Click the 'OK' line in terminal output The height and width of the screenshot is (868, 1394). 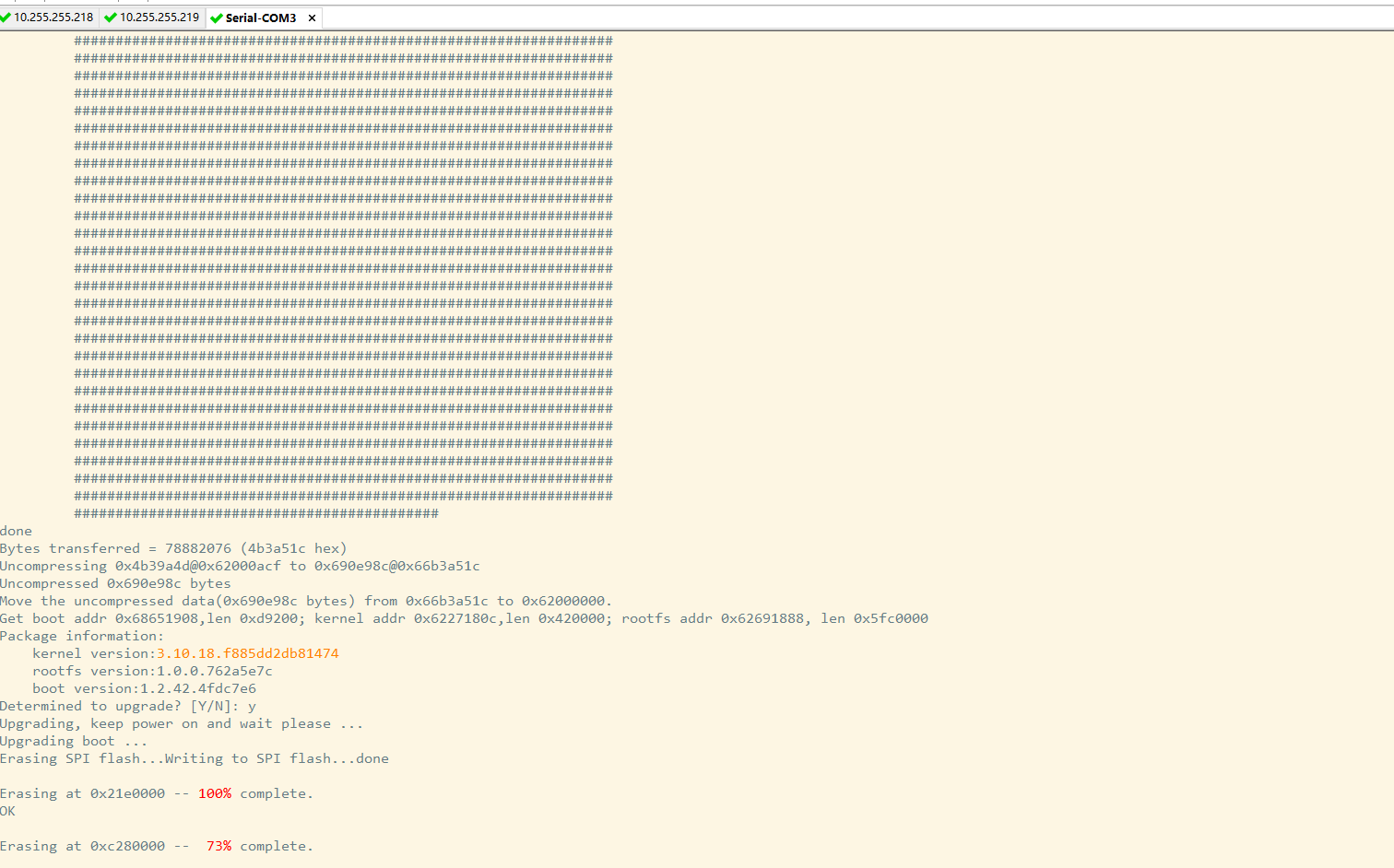pos(7,811)
